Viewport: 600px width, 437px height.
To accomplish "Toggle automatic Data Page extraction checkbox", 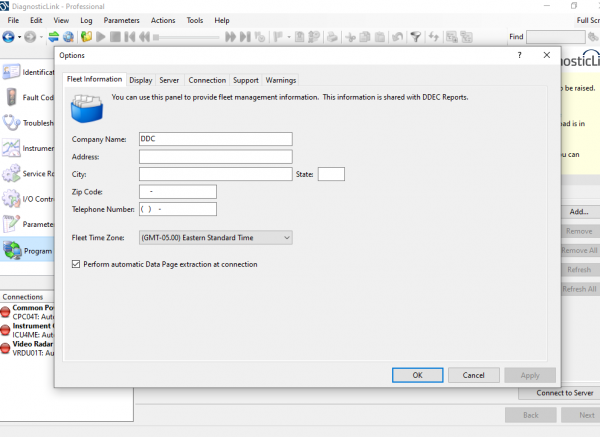I will click(x=76, y=264).
